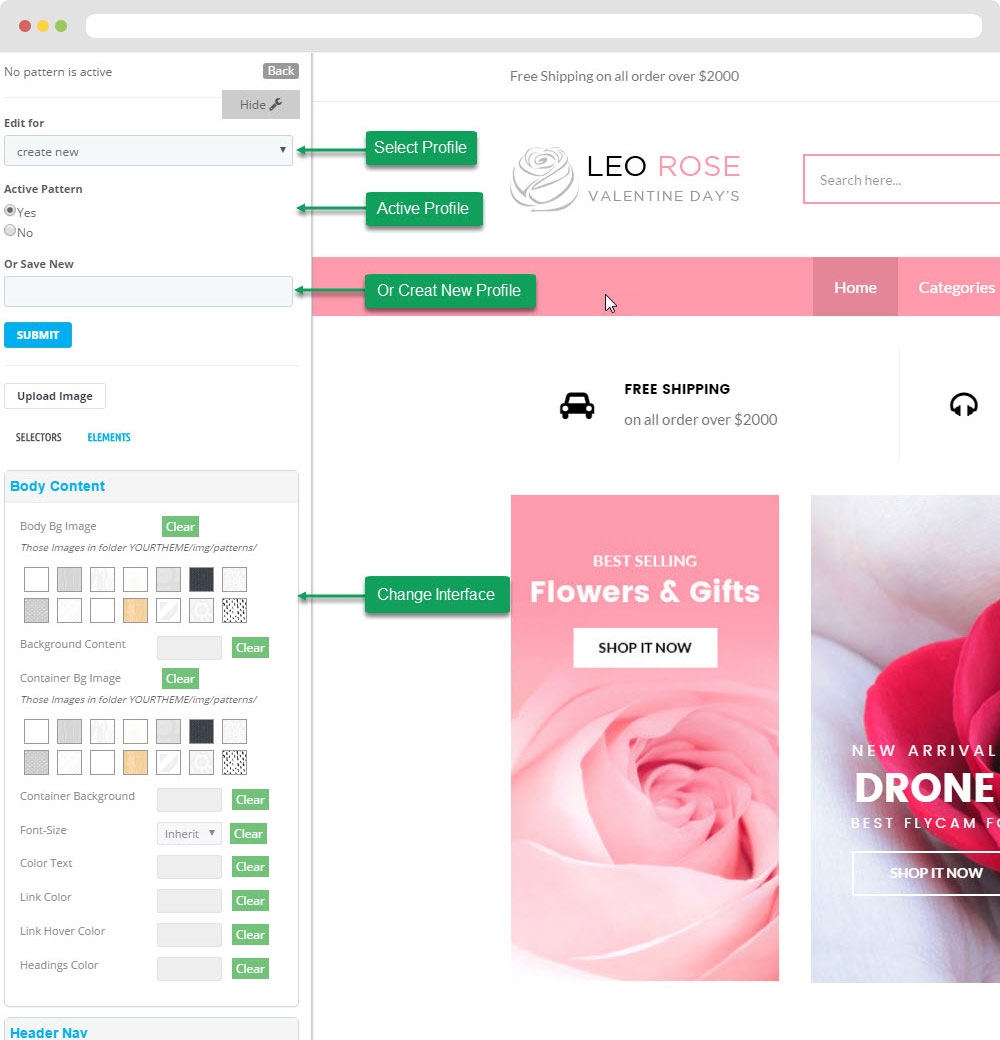
Task: Pick the dark navy pattern under Body Bg Image
Action: click(201, 579)
